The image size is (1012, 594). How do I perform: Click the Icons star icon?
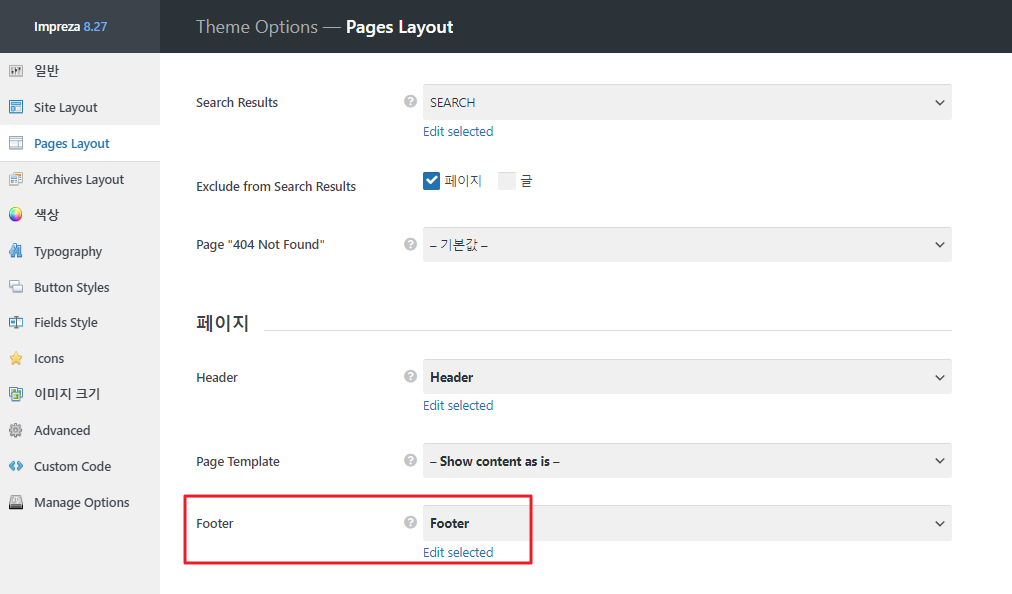click(16, 358)
